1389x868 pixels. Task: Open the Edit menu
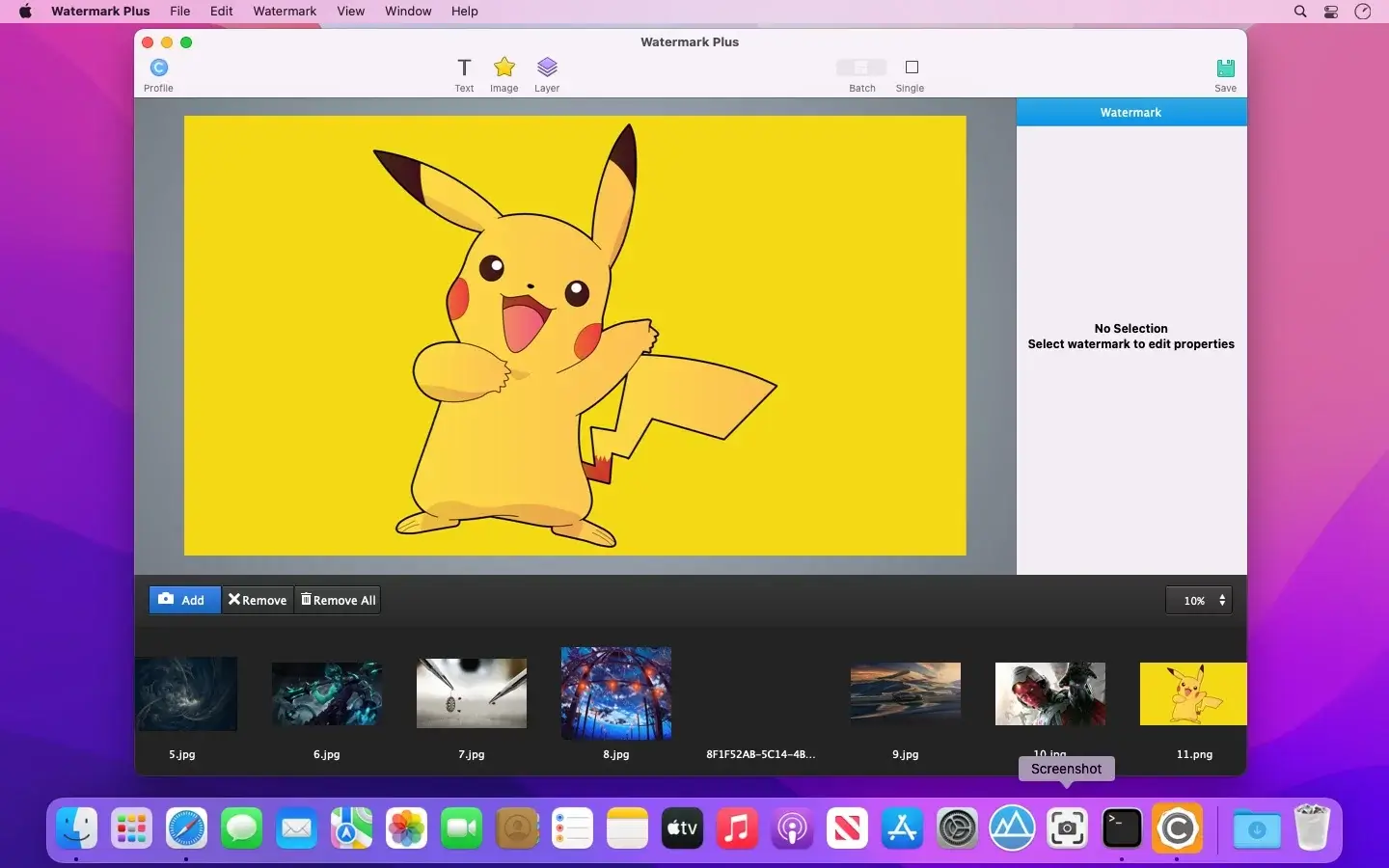tap(222, 12)
